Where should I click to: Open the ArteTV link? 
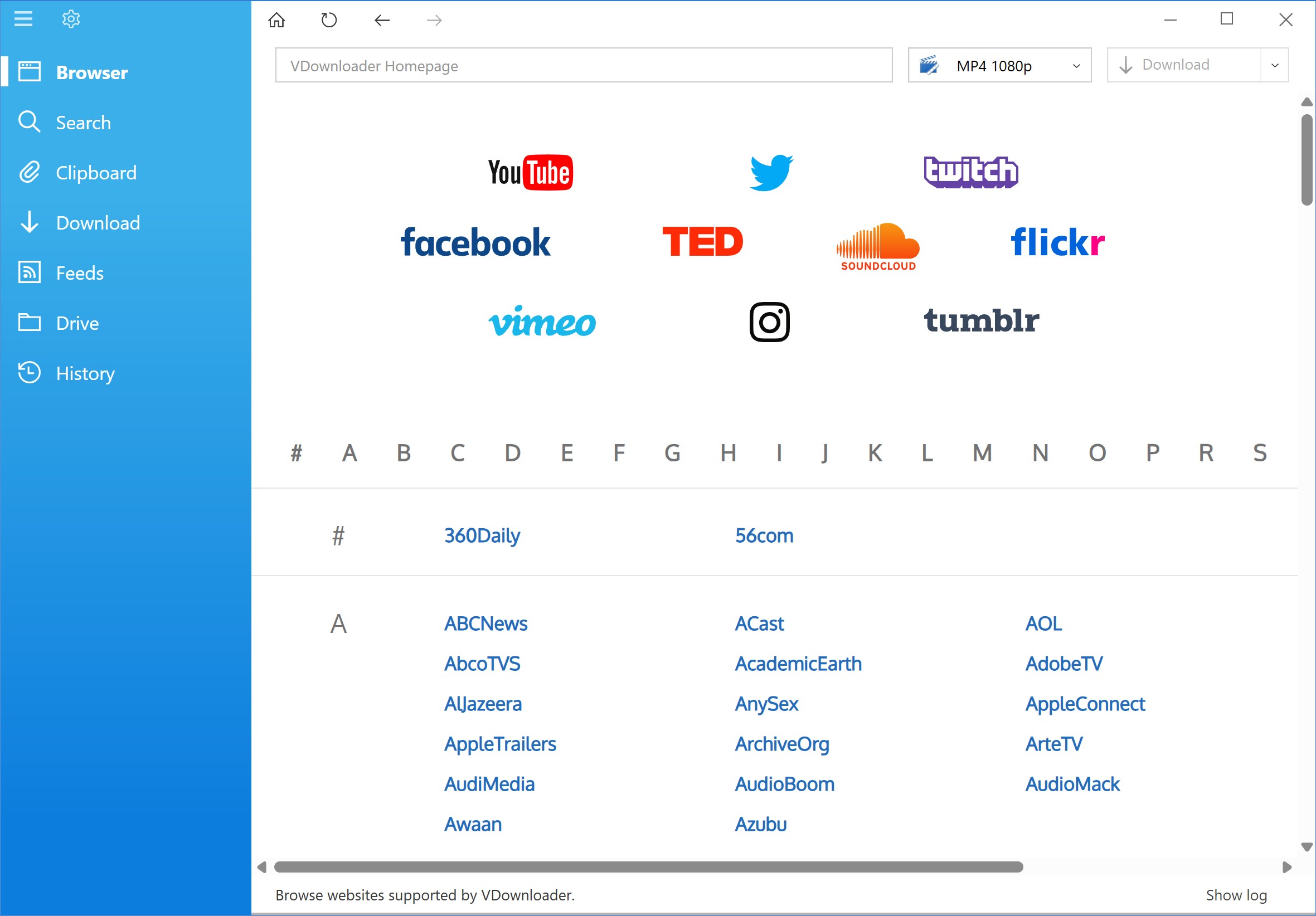pos(1053,743)
